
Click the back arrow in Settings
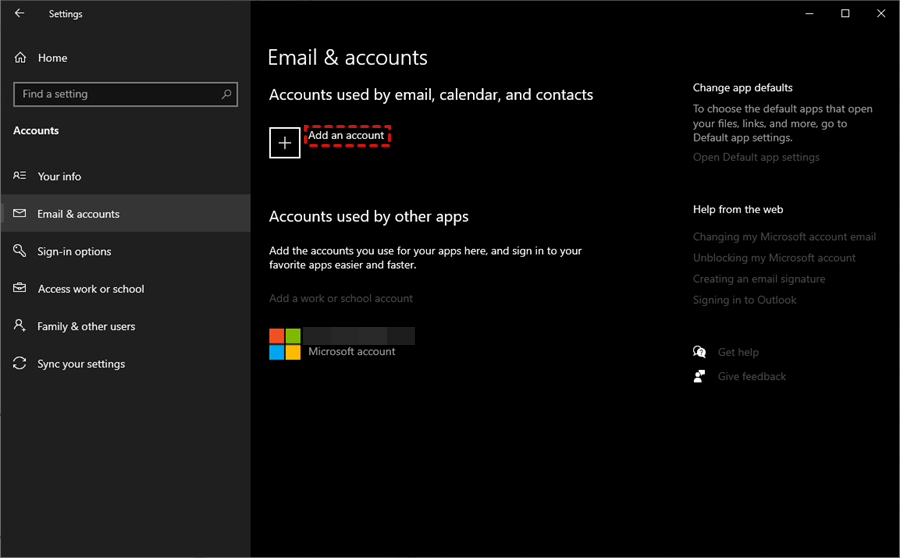click(x=20, y=14)
